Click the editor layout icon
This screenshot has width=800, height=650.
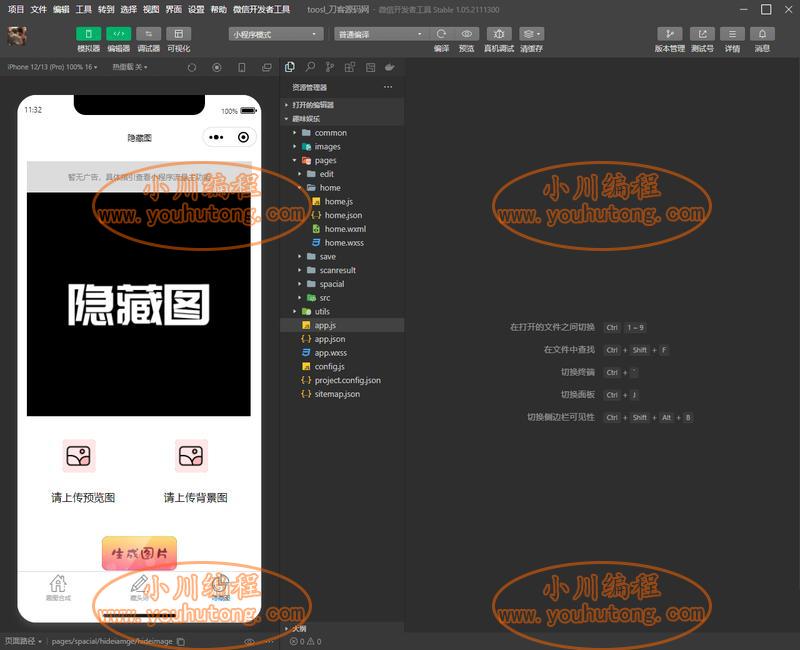pos(370,67)
